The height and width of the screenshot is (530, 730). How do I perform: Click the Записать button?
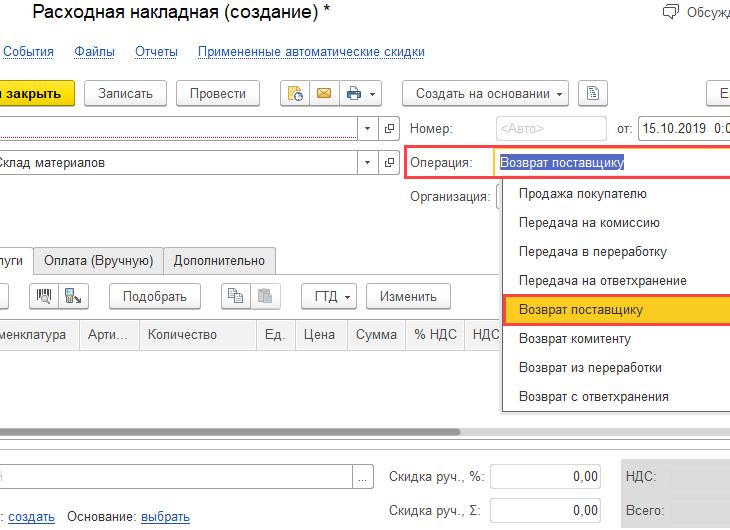point(125,94)
